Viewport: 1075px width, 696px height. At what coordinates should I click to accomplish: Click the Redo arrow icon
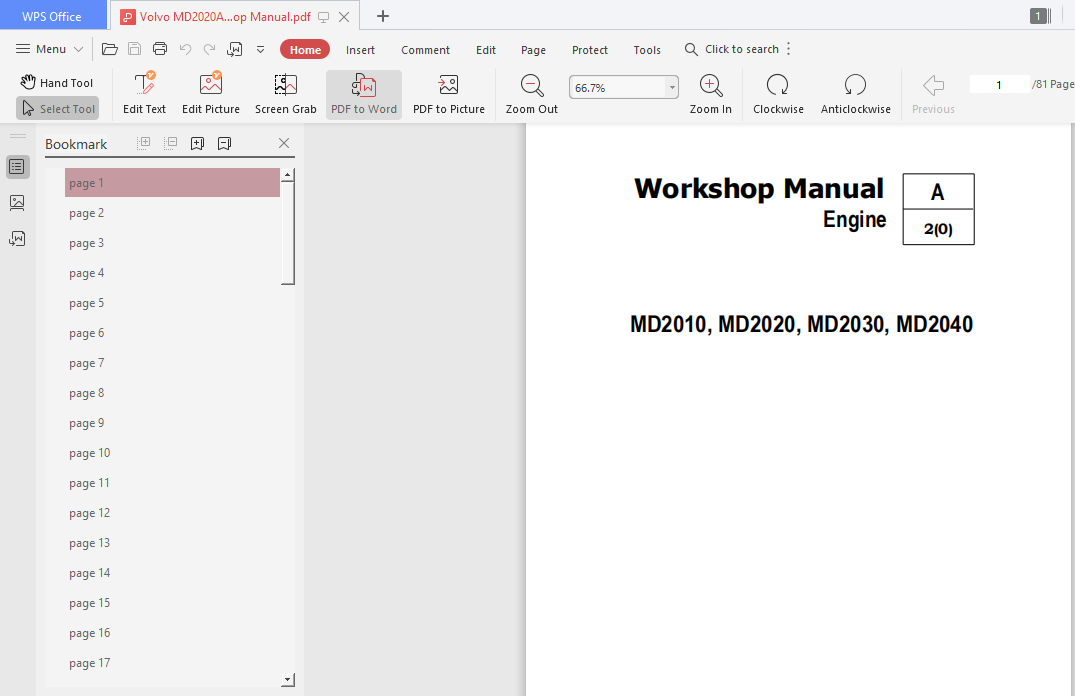(x=210, y=49)
